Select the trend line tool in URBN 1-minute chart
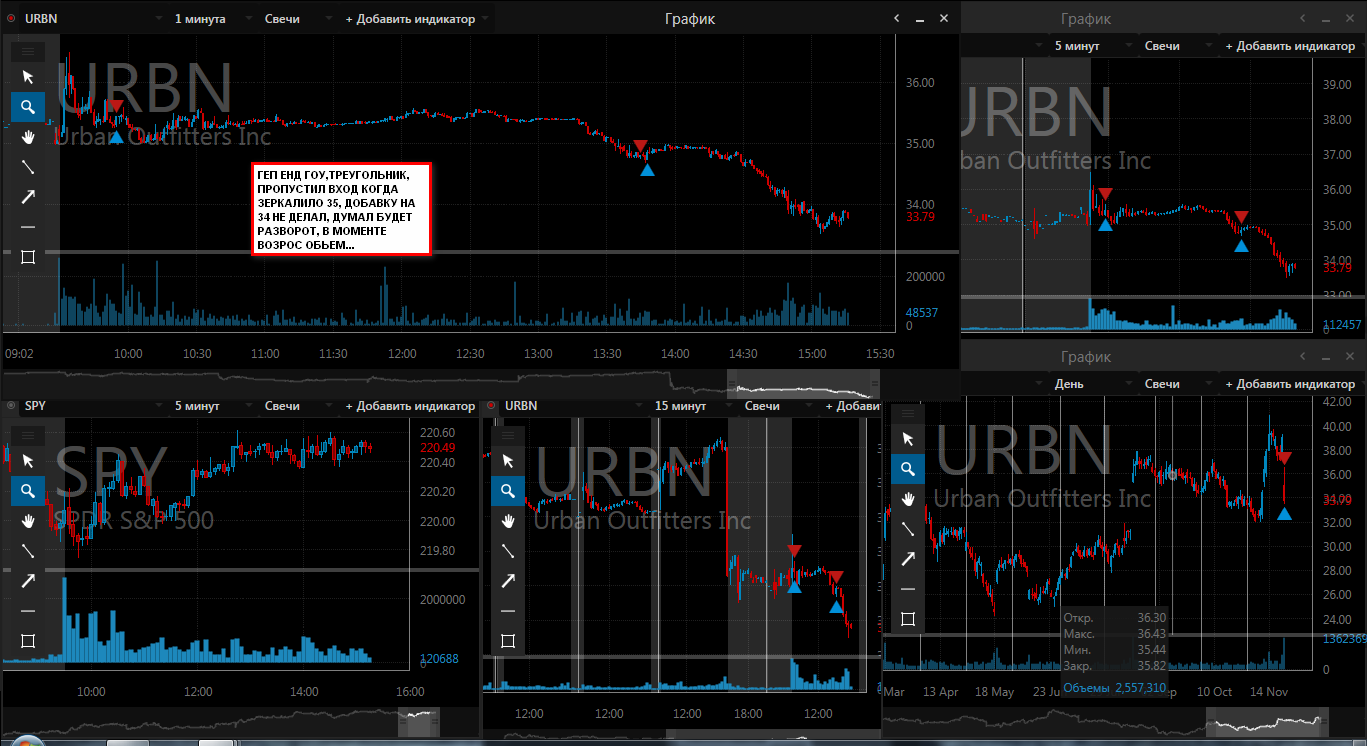Screen dimensions: 1367x746 click(28, 167)
